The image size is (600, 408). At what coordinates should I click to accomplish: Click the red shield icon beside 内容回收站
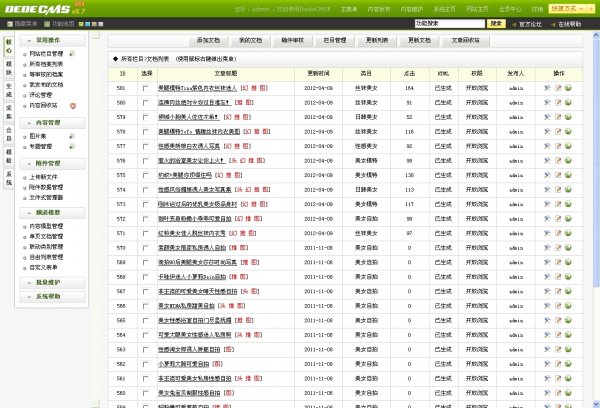(73, 106)
